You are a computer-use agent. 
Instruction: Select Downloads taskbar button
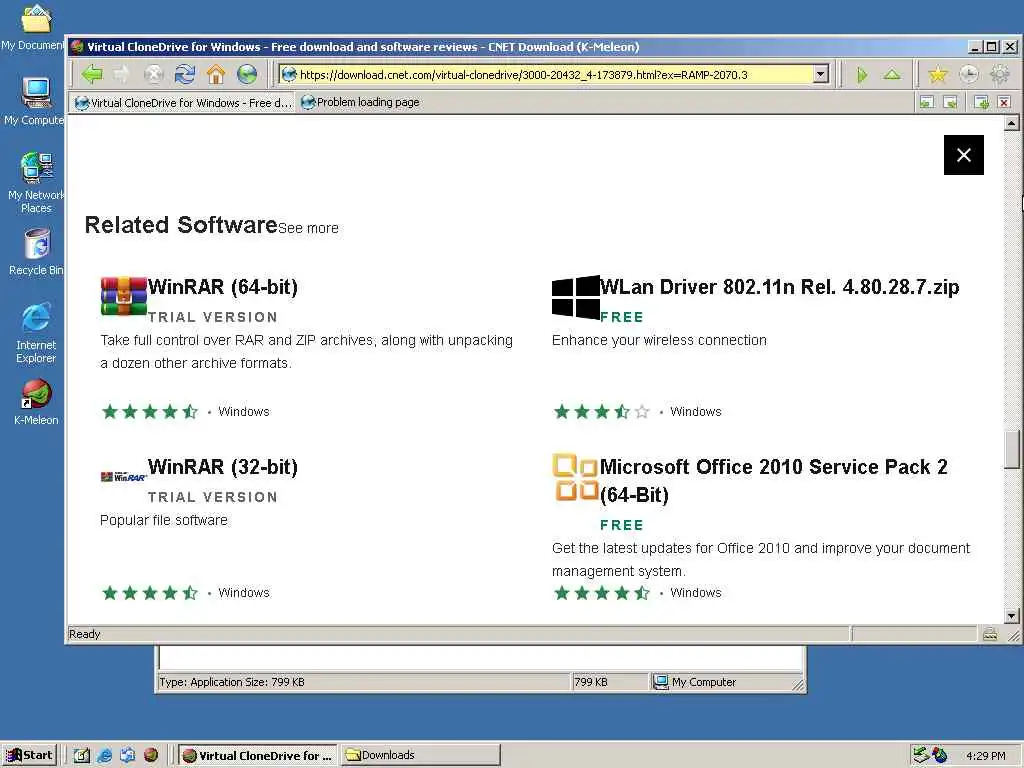421,755
